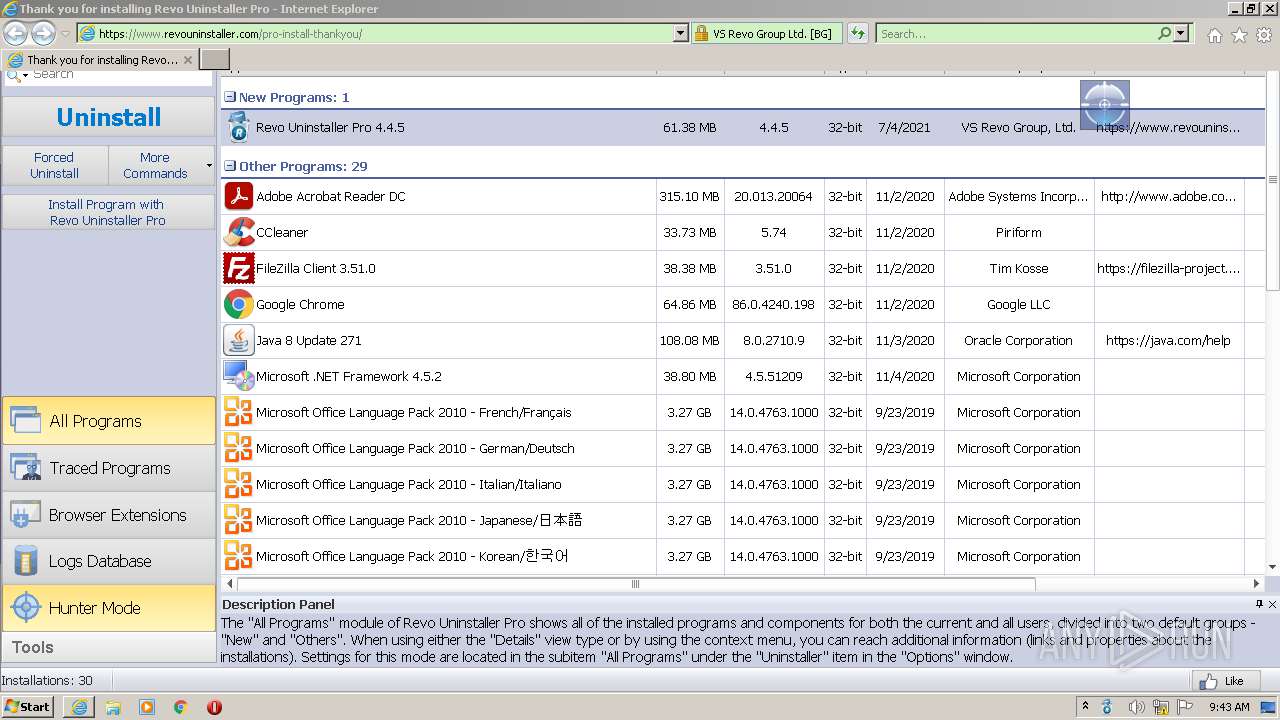Screen dimensions: 1280x720
Task: Open the sidebar search options dropdown
Action: [25, 75]
